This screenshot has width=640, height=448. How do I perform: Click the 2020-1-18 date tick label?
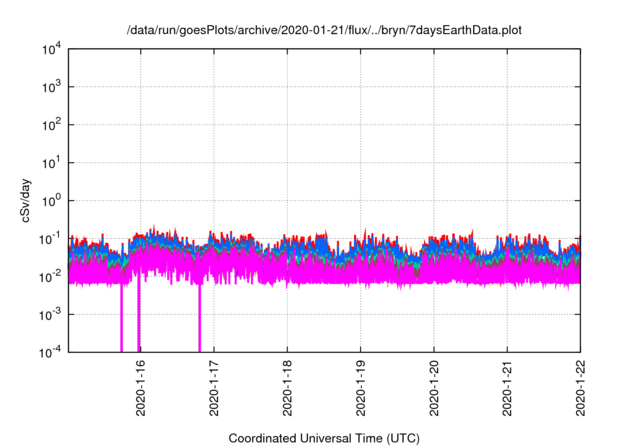click(x=287, y=388)
